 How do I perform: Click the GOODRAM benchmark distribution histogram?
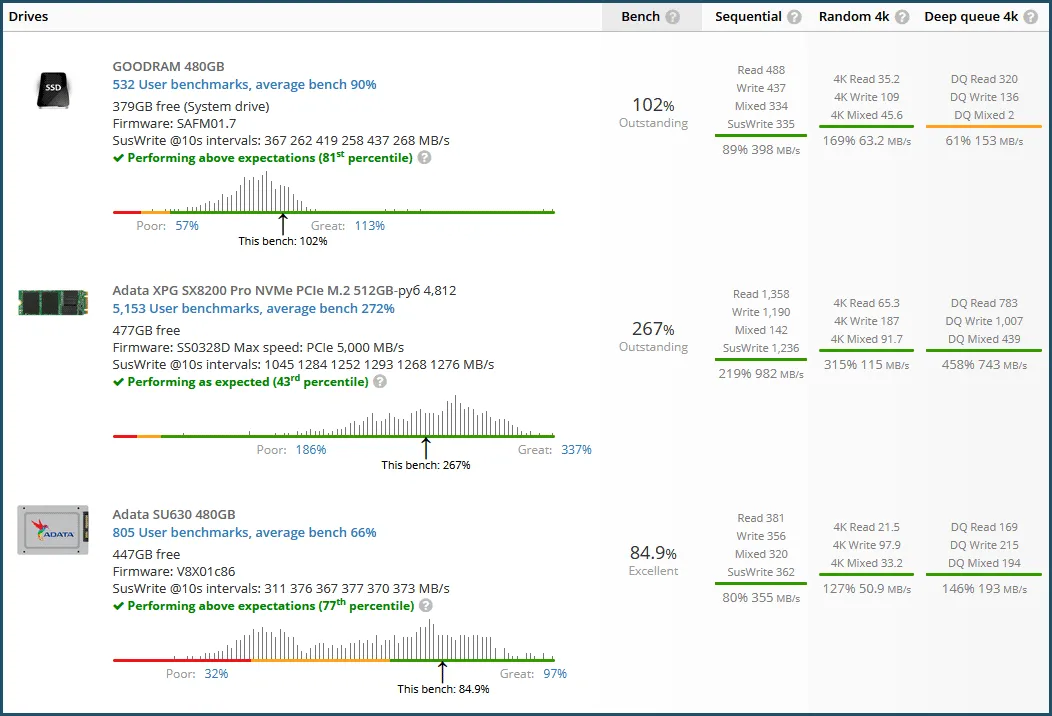333,193
